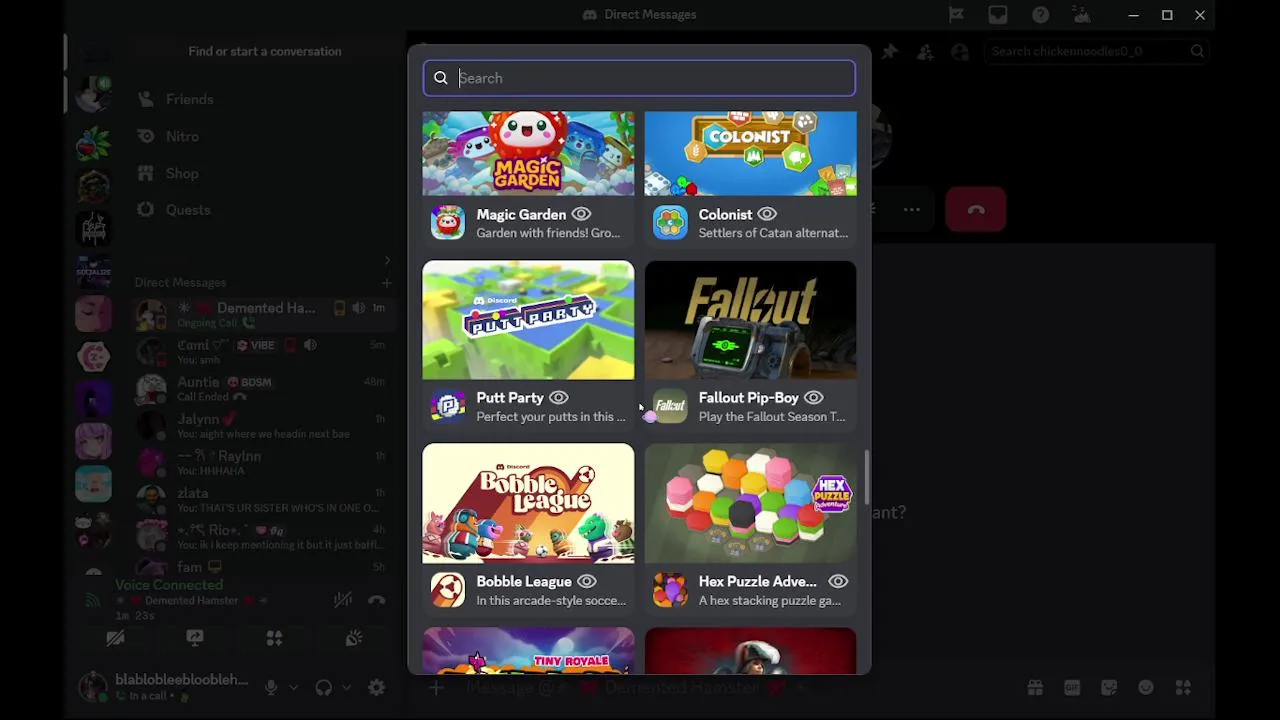Viewport: 1280px width, 720px height.
Task: Click Find or start a conversation box
Action: point(265,51)
